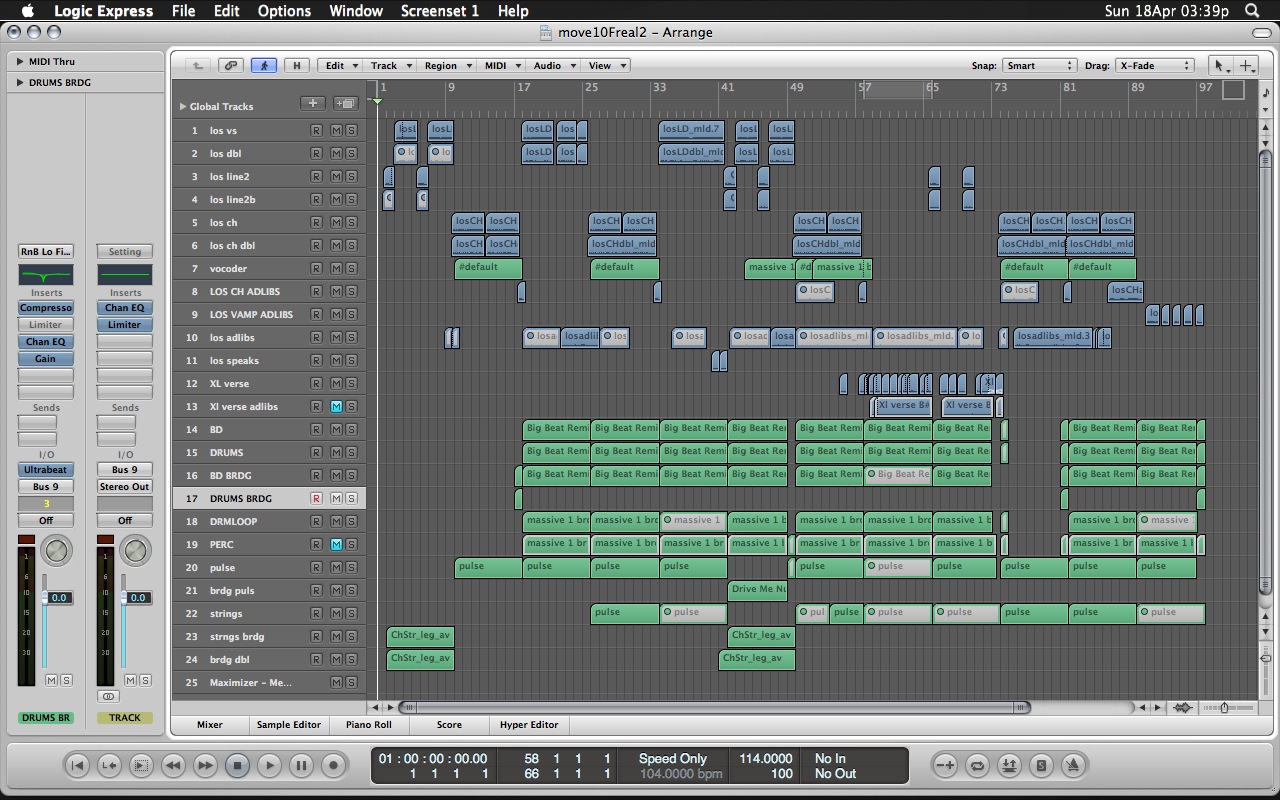Open the File menu
This screenshot has width=1280, height=800.
point(183,11)
